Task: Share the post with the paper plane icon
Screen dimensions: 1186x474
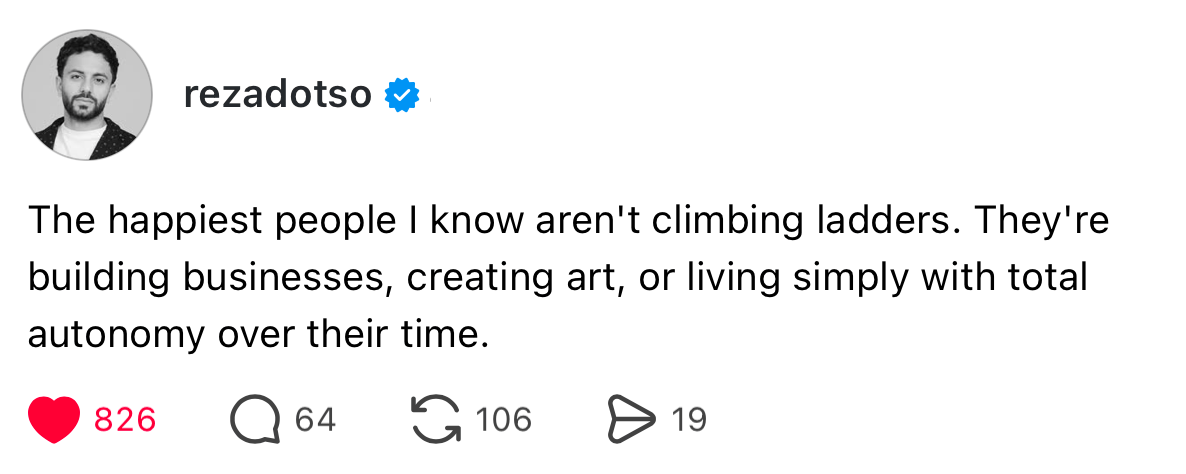Action: [630, 419]
